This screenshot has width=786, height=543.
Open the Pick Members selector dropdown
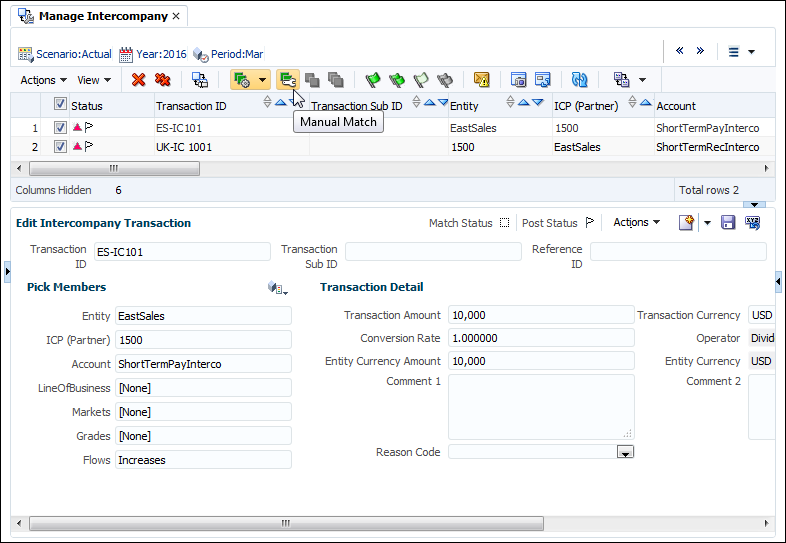point(278,288)
